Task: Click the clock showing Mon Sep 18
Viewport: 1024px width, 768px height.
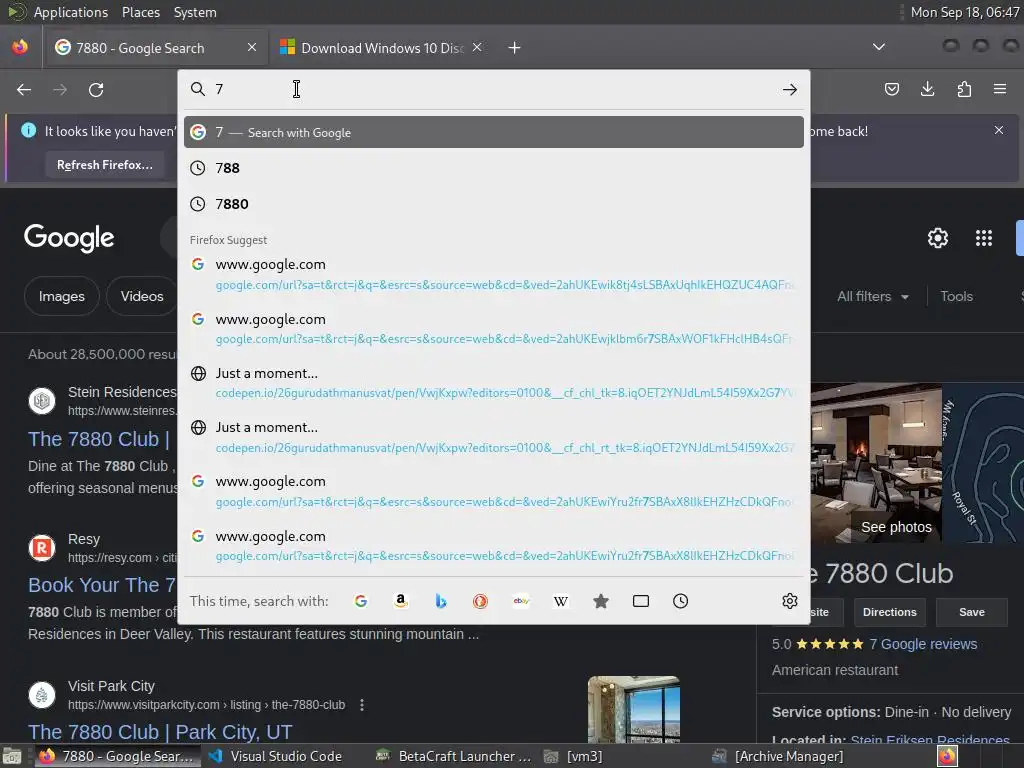Action: 965,12
